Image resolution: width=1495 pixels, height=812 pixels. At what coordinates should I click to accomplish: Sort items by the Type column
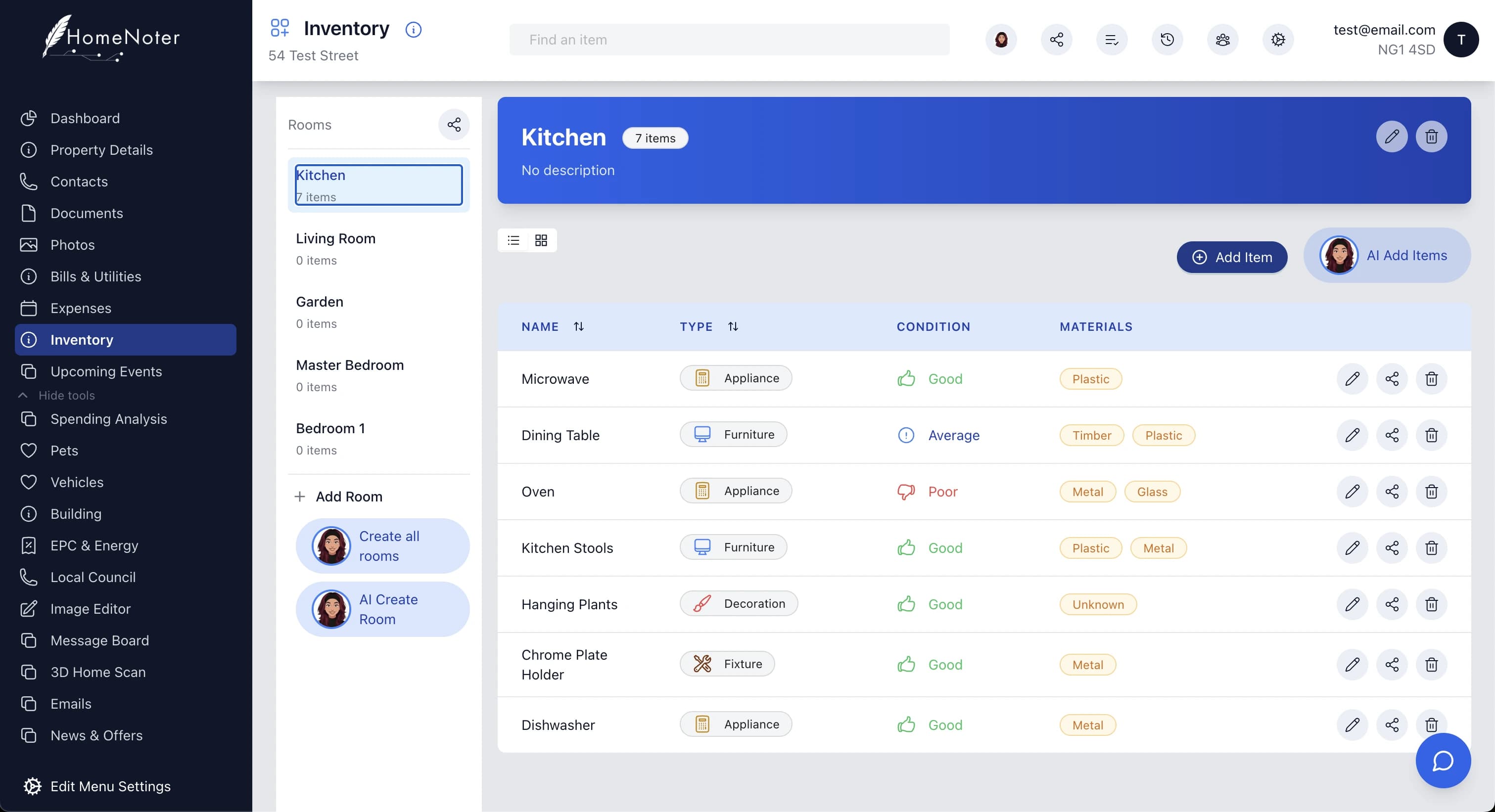[x=733, y=326]
